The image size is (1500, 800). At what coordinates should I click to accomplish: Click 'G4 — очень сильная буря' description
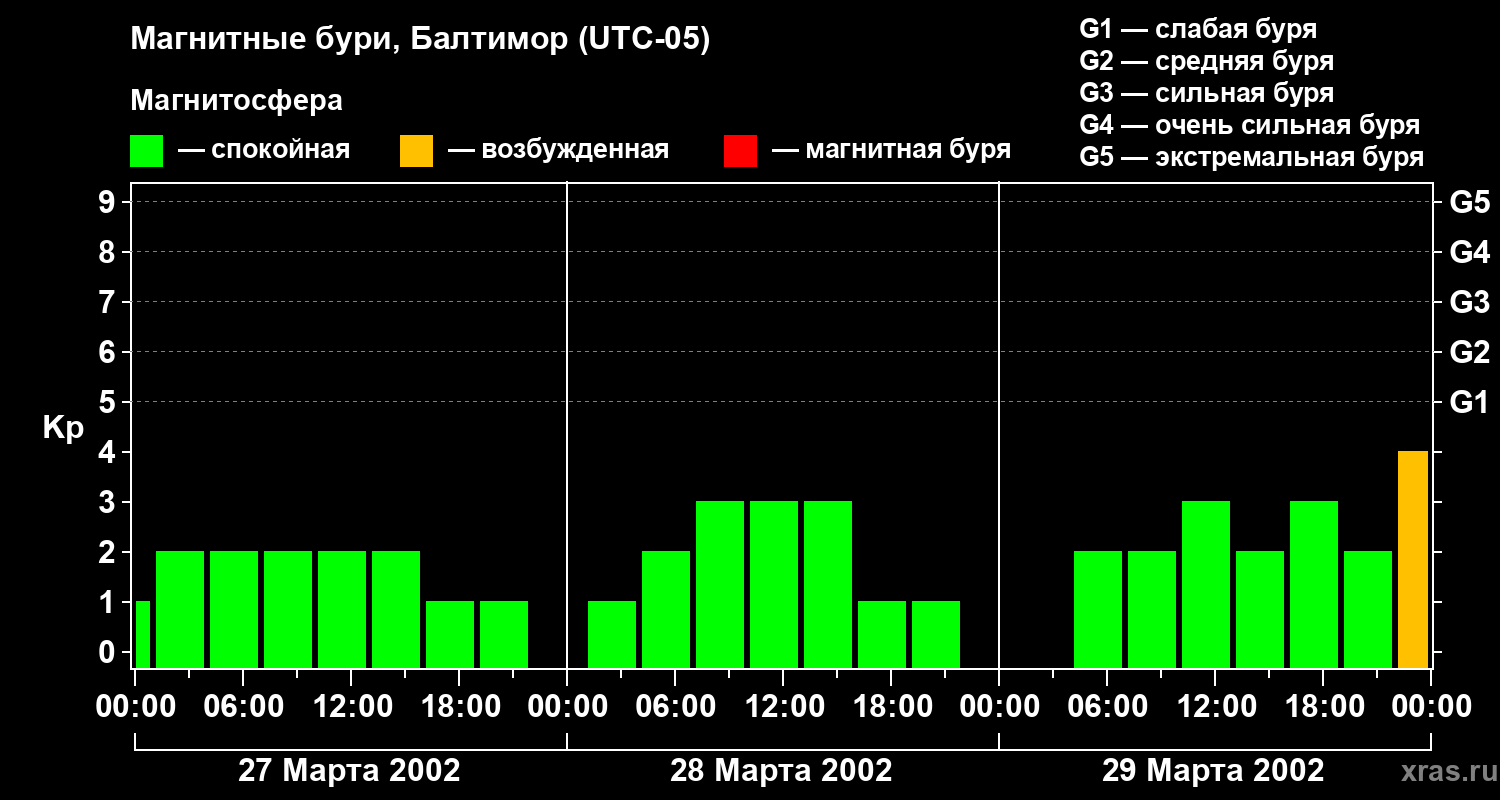click(x=1250, y=125)
